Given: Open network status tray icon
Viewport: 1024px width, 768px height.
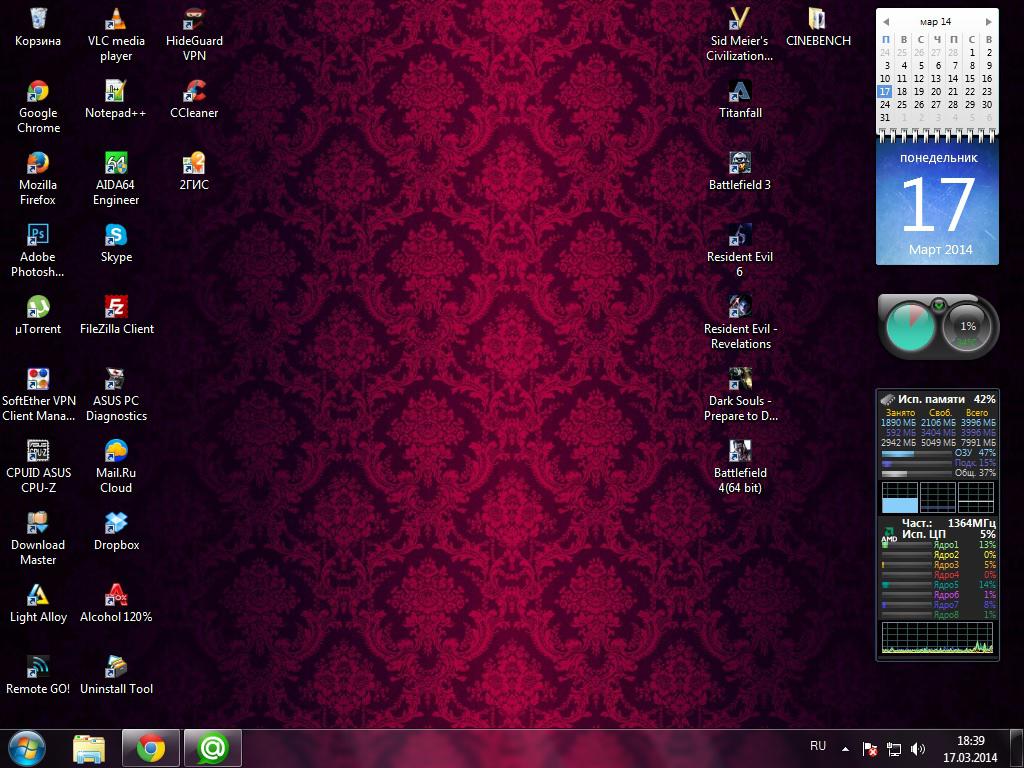Looking at the screenshot, I should click(x=893, y=749).
